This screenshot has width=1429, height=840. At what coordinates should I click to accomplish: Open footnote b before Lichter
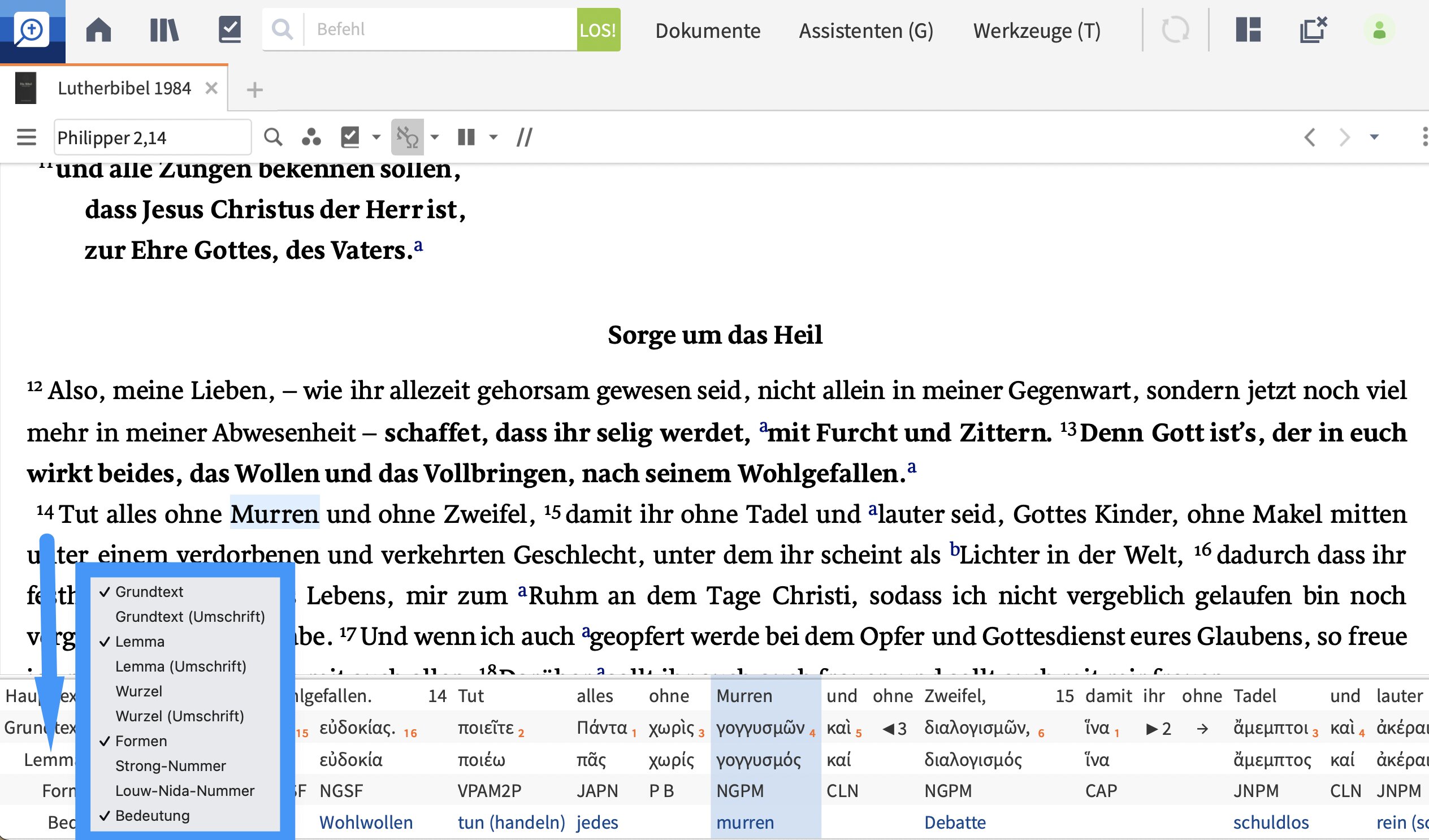[x=955, y=549]
